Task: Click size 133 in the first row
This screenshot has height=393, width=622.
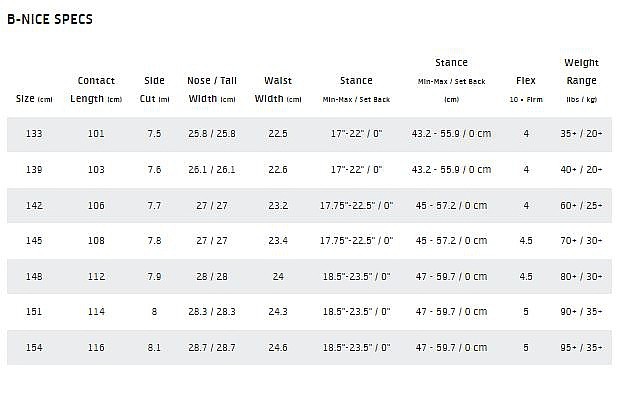Action: 34,134
